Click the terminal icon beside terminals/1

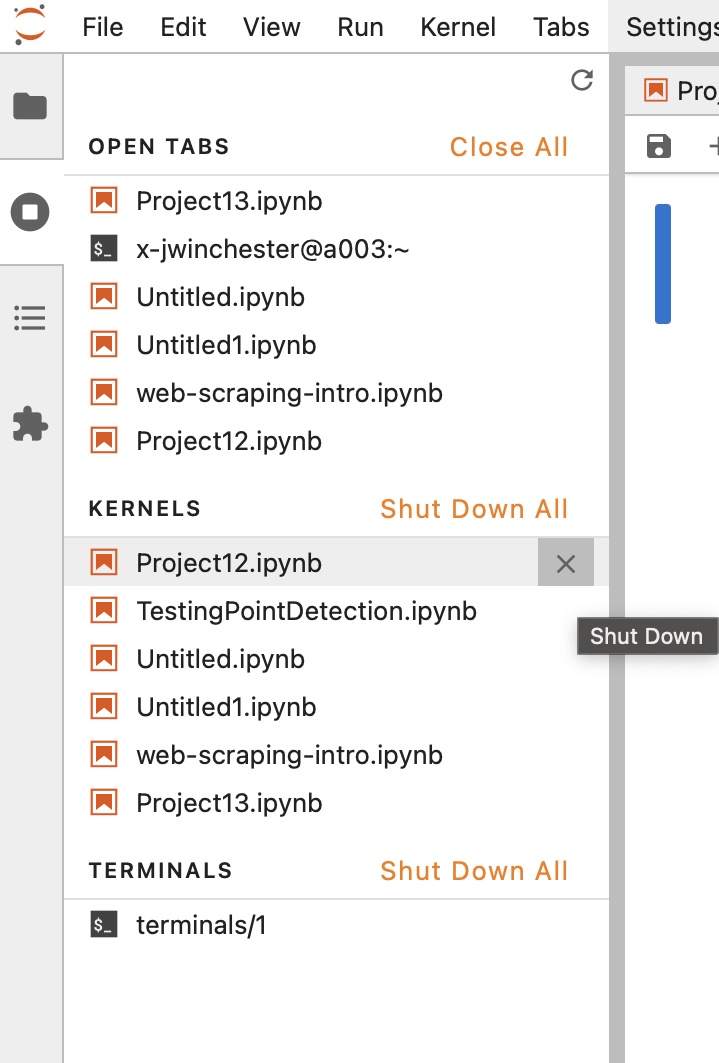pos(104,925)
